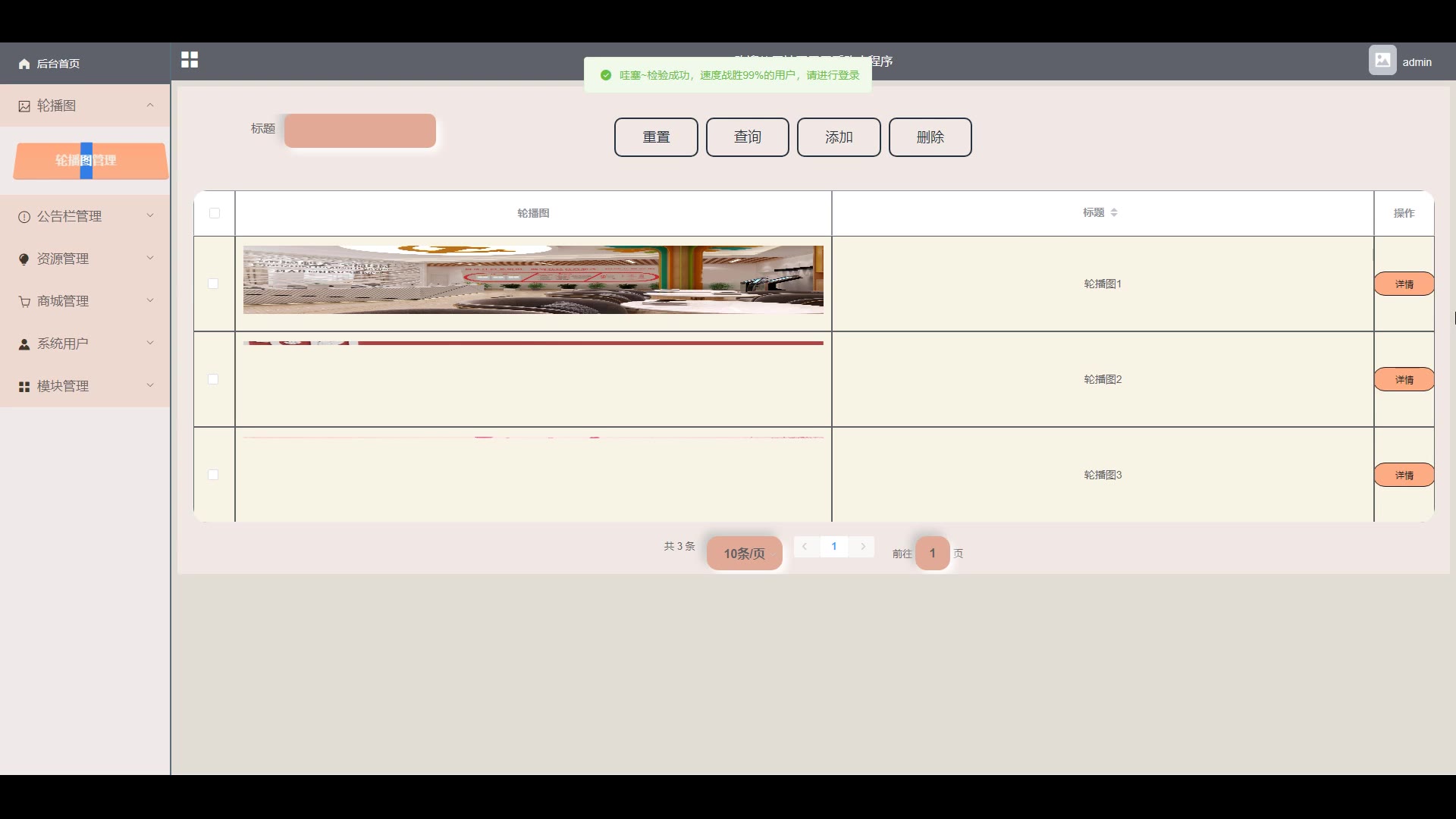Viewport: 1456px width, 819px height.
Task: Click the 模块管理 four-squares icon
Action: click(24, 387)
